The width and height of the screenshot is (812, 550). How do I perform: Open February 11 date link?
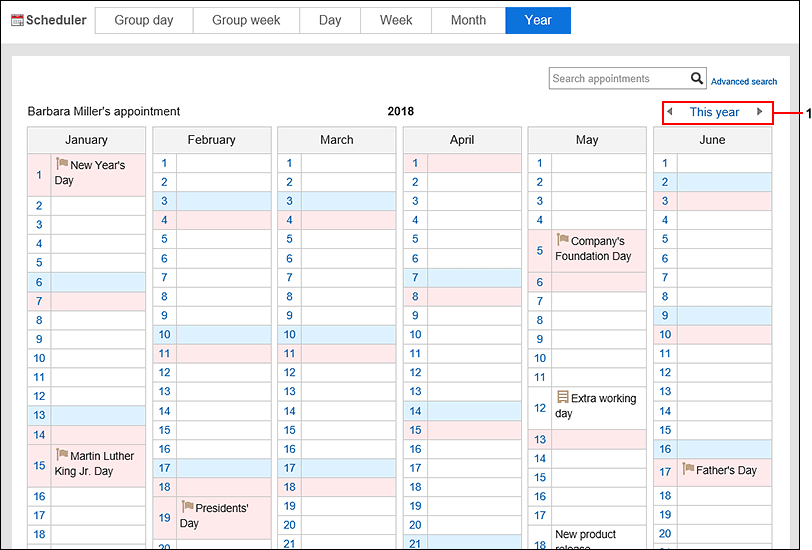[x=164, y=353]
